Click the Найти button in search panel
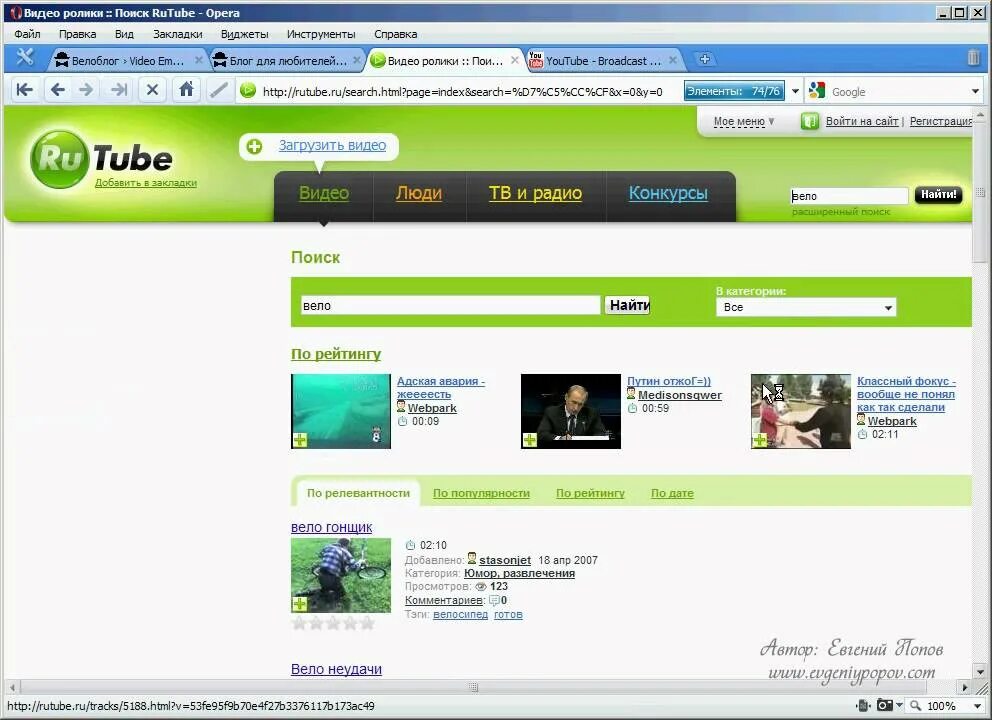The image size is (992, 720). pos(627,306)
